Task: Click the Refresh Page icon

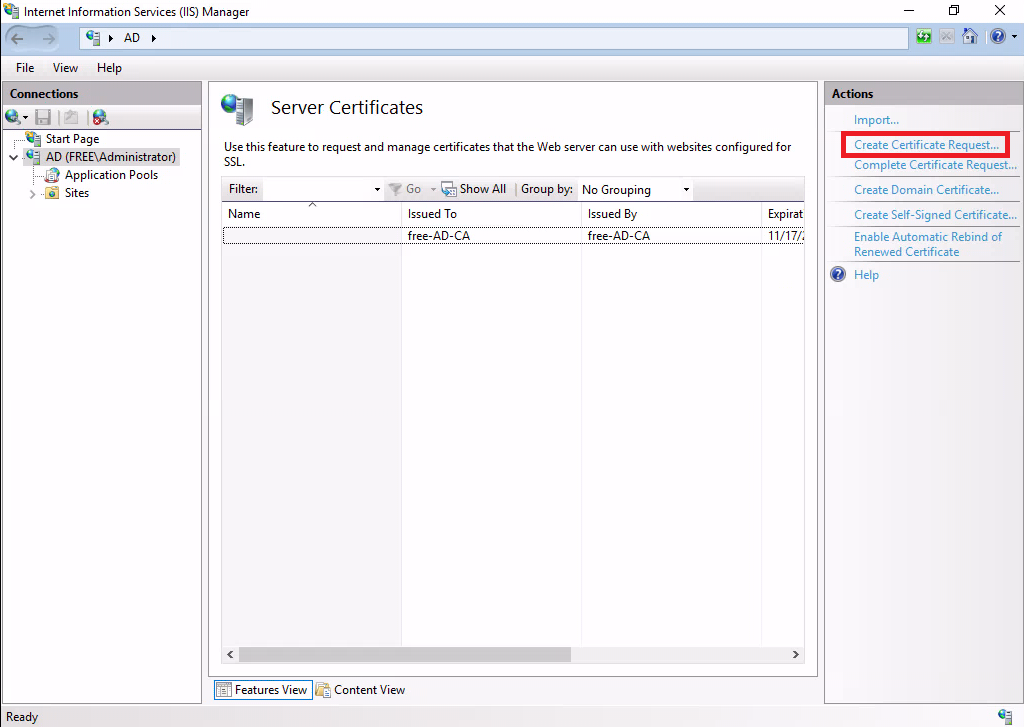Action: point(923,37)
